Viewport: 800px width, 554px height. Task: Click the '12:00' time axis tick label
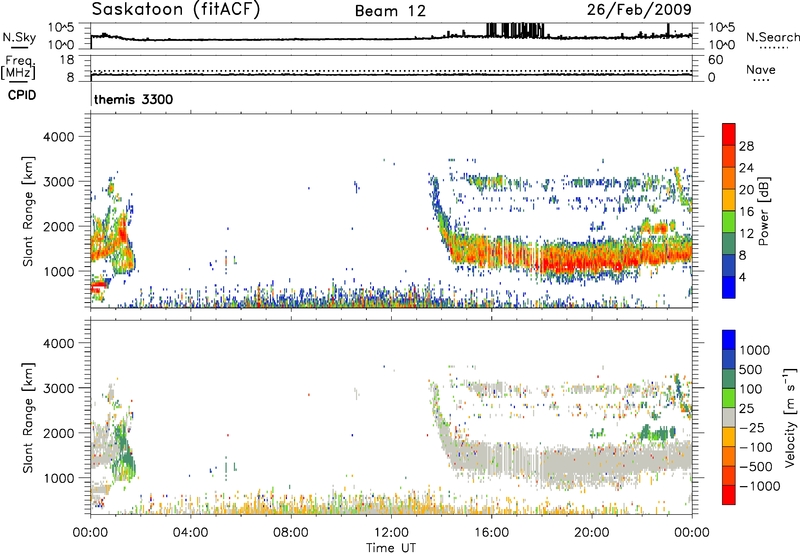point(391,533)
